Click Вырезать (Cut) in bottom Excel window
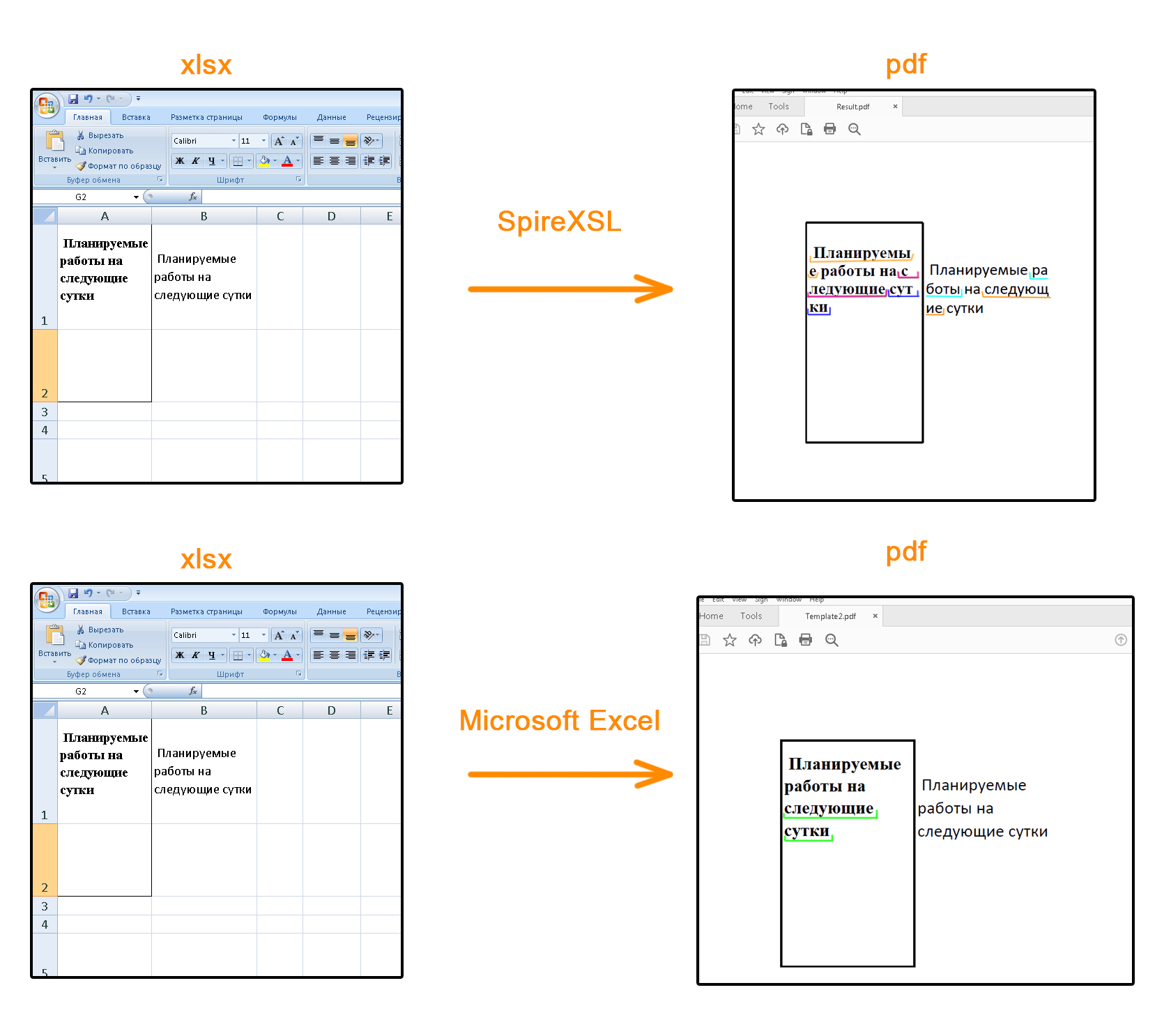Screen dimensions: 1171x1036 pos(100,630)
